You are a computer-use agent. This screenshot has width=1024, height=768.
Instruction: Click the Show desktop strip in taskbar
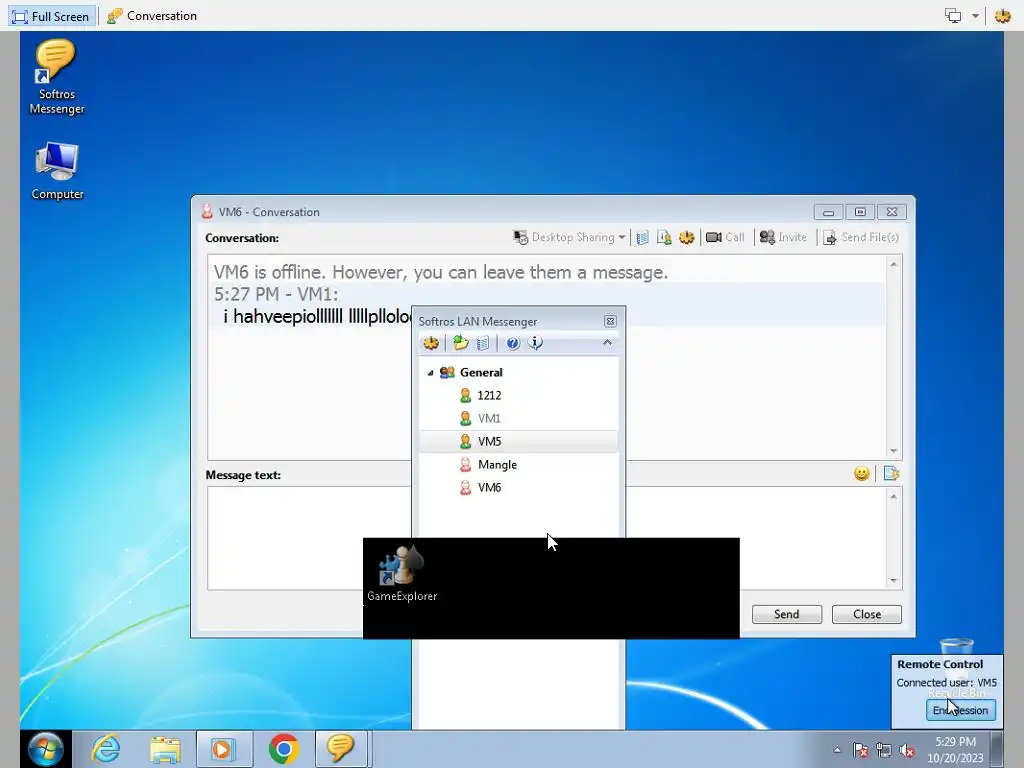click(997, 749)
